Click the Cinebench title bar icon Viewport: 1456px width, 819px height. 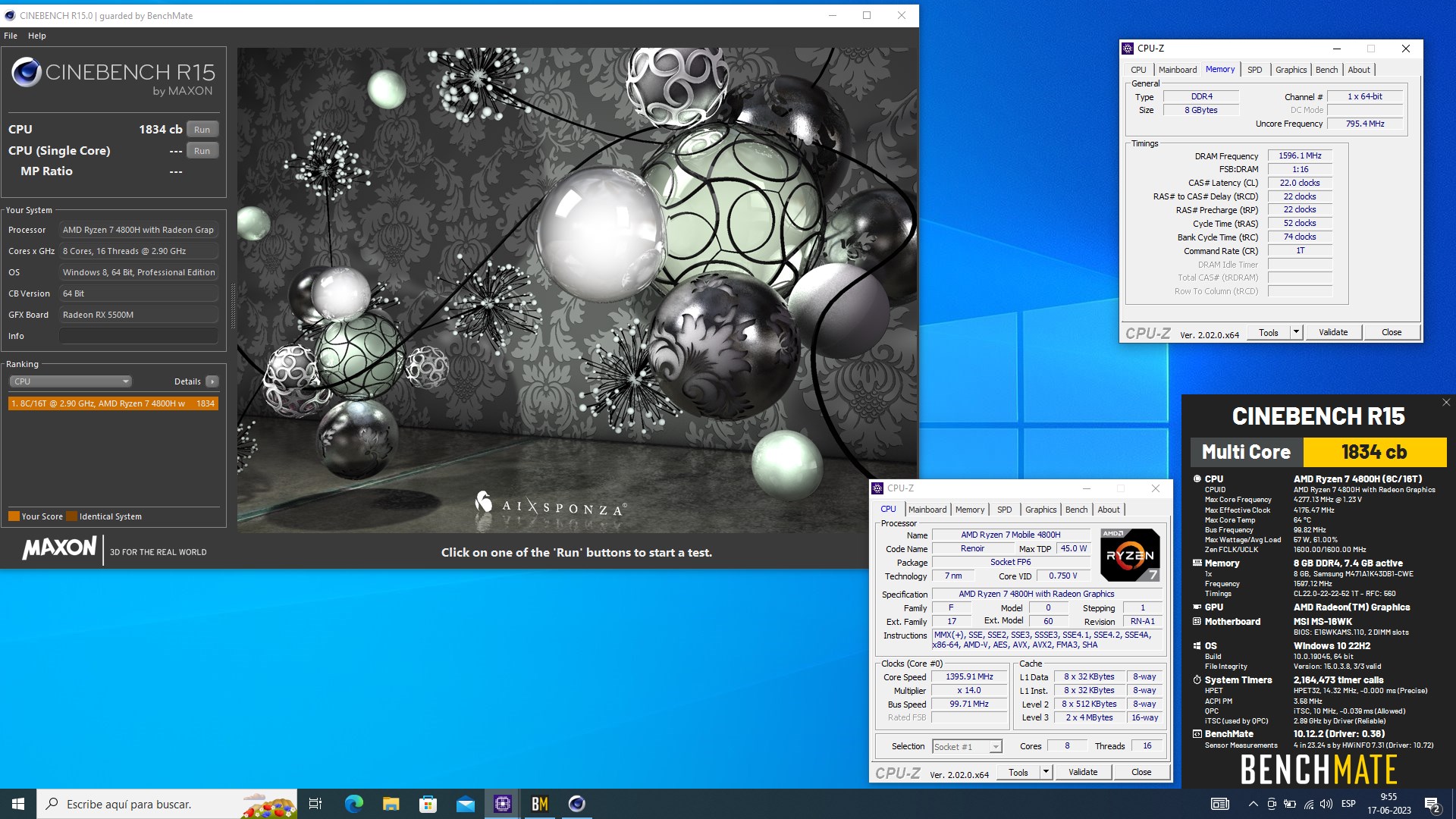[10, 15]
